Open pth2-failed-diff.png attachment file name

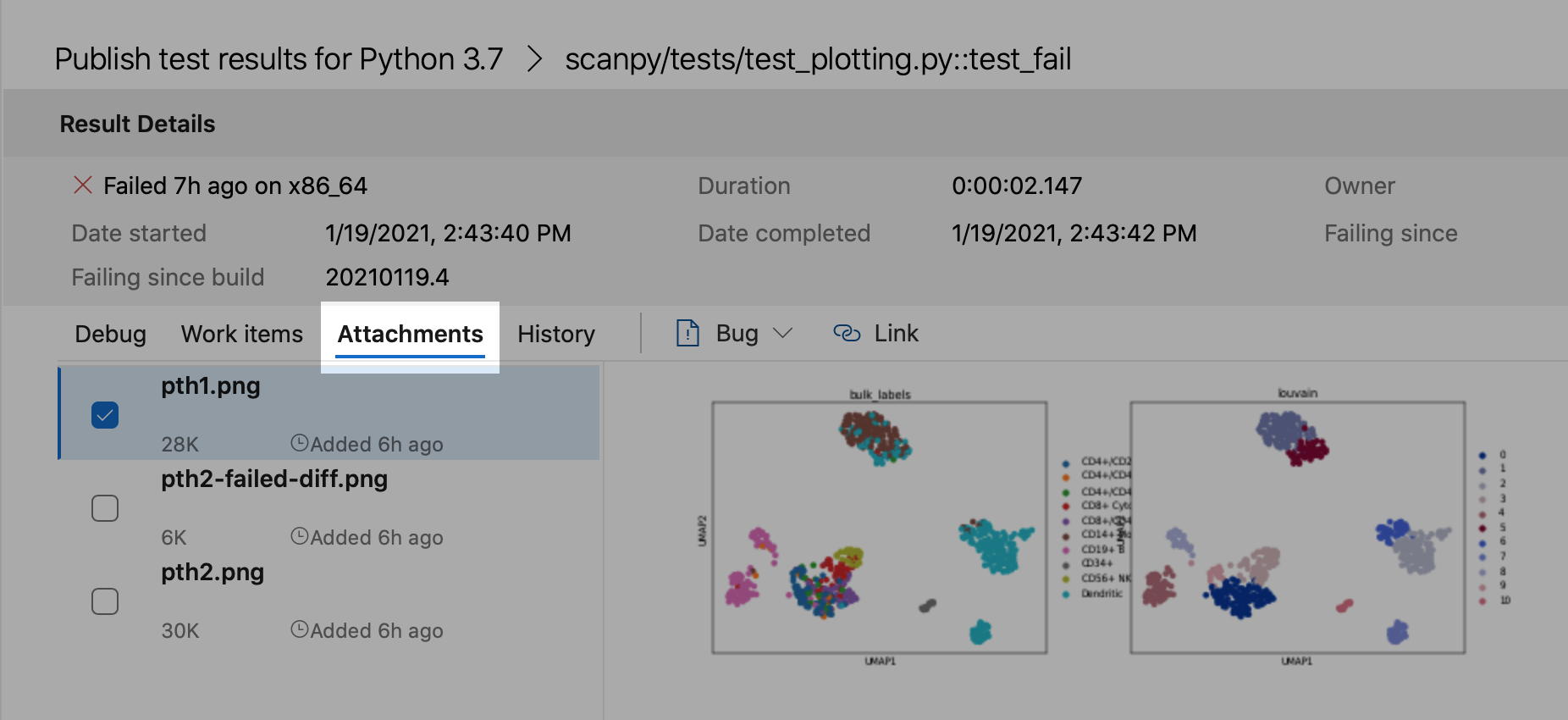tap(274, 479)
